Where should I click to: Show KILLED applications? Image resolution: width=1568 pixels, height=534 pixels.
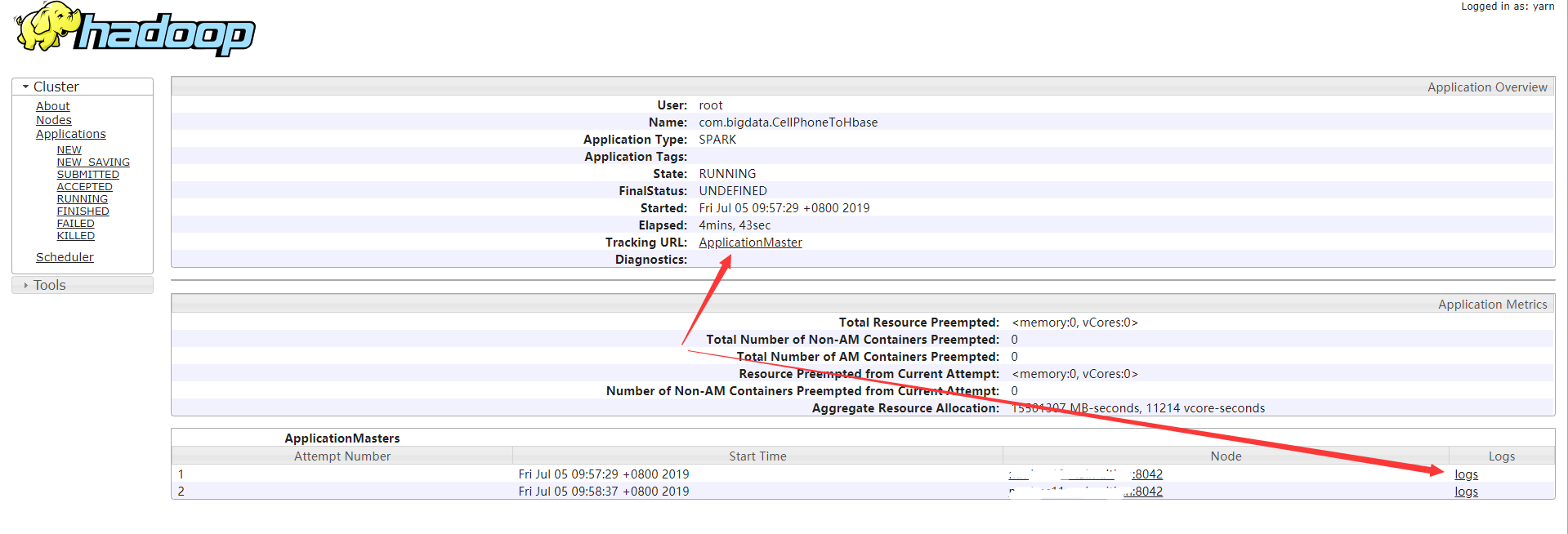76,236
